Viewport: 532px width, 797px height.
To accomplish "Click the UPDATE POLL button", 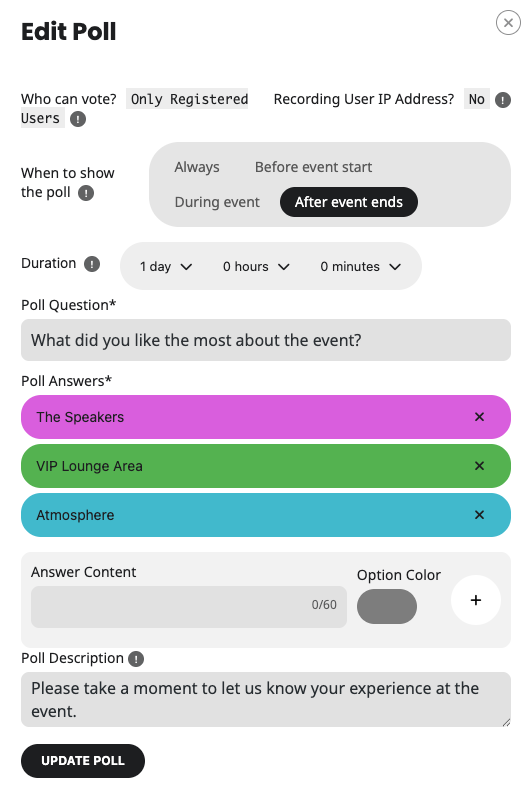I will pos(83,761).
